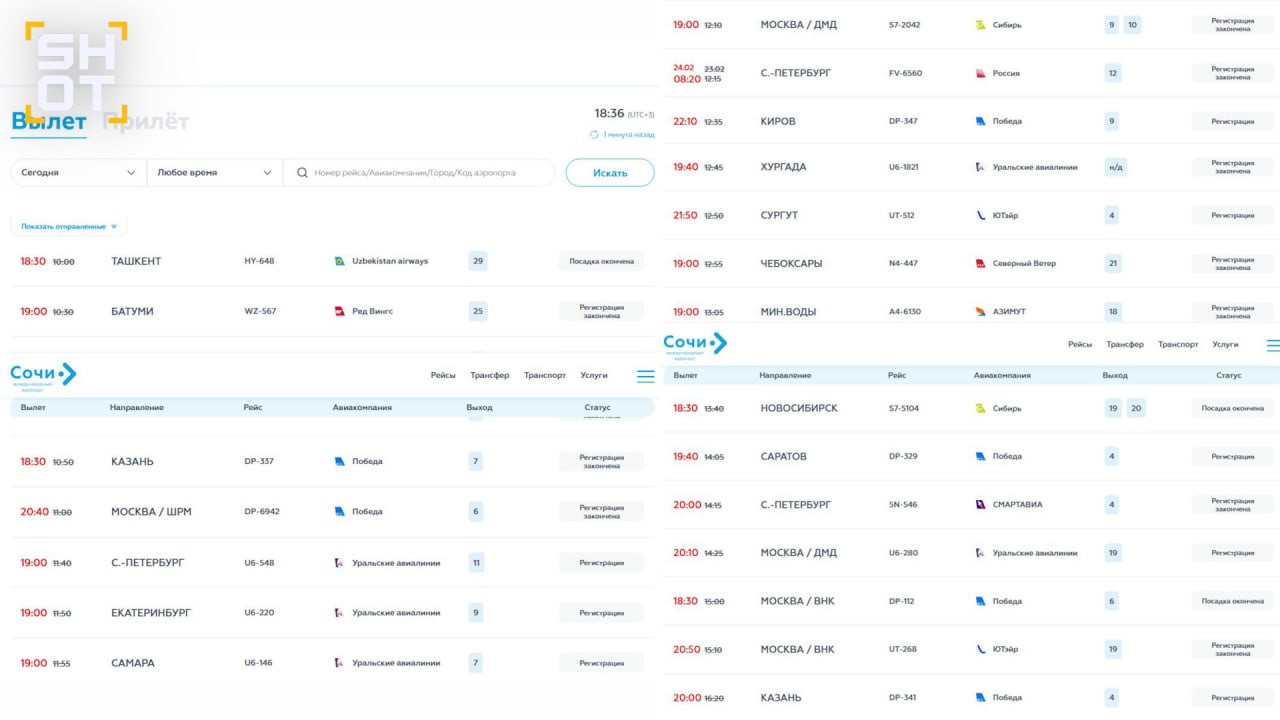Click the ЮТэйр logo on flight UT-512
Viewport: 1280px width, 720px height.
pos(980,215)
